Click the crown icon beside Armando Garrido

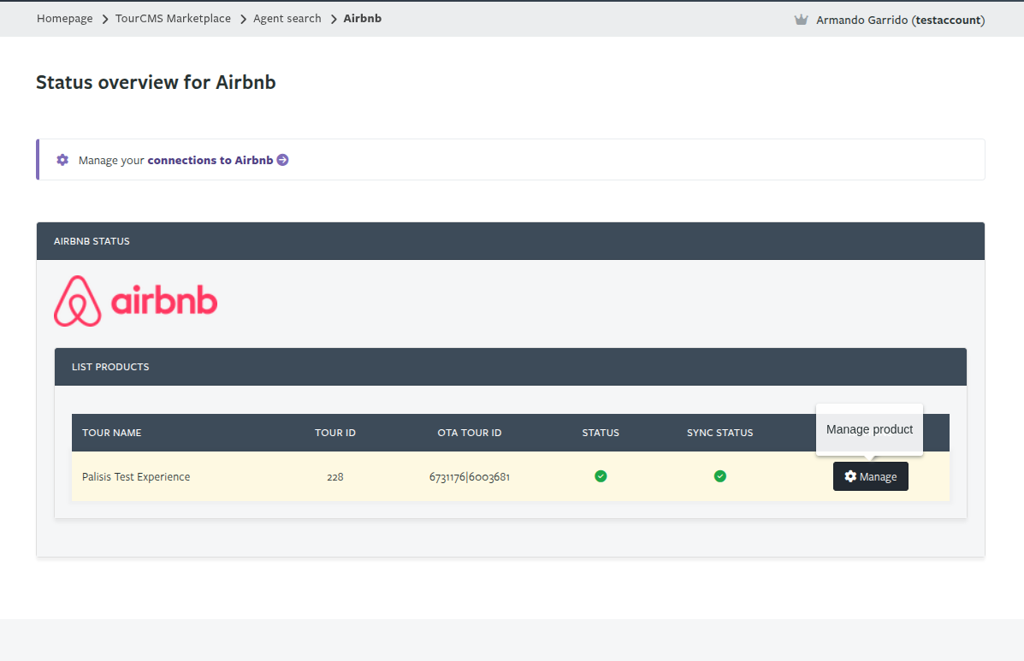[801, 20]
